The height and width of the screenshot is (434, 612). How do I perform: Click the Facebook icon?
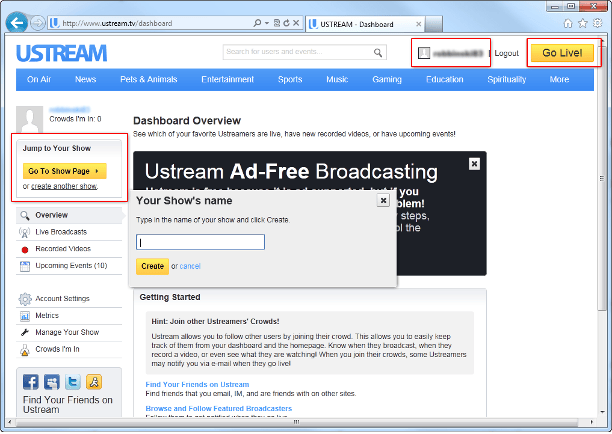click(30, 382)
